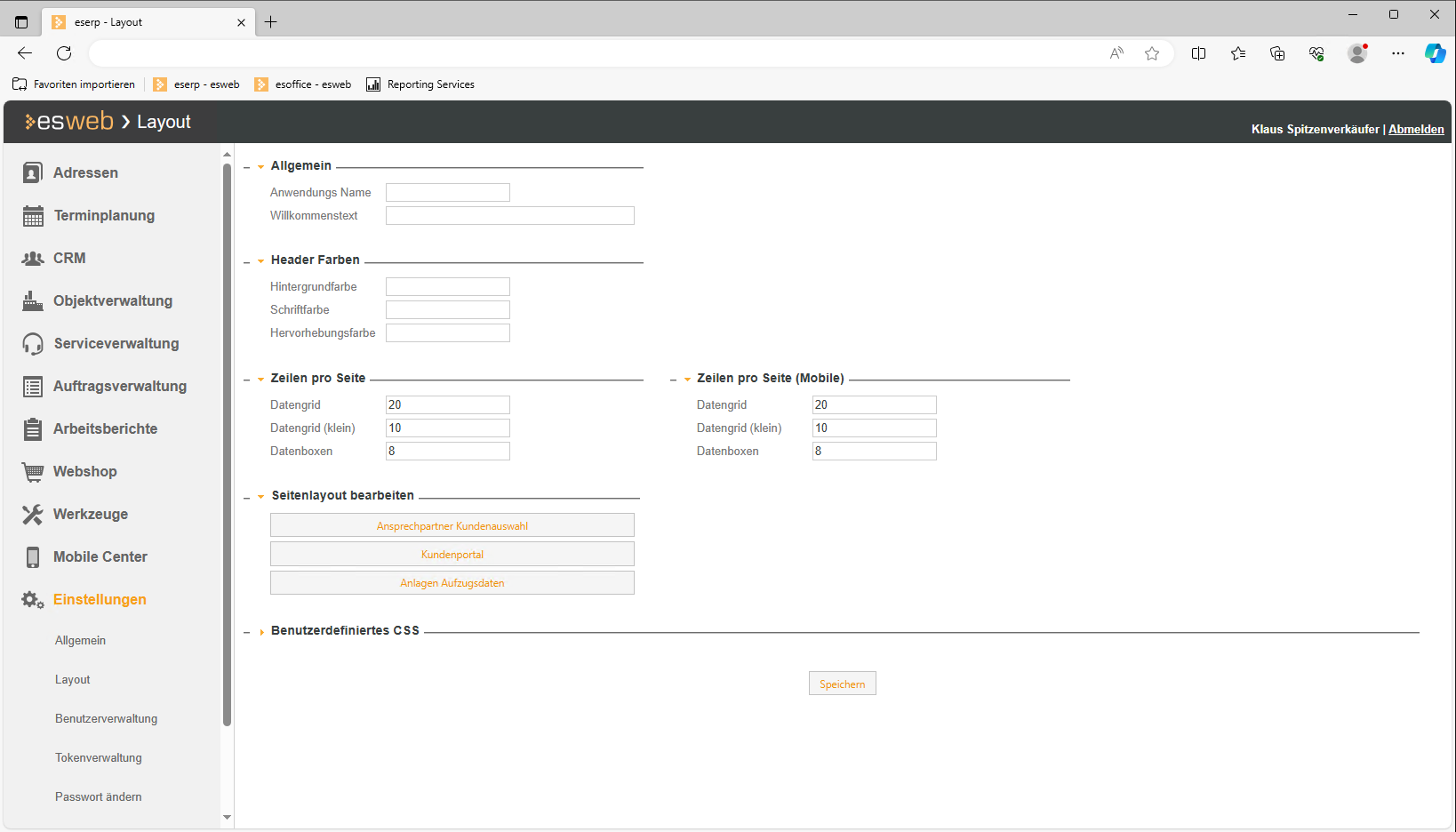1456x832 pixels.
Task: Expand the Benutzerdefiniertes CSS section
Action: tap(261, 632)
